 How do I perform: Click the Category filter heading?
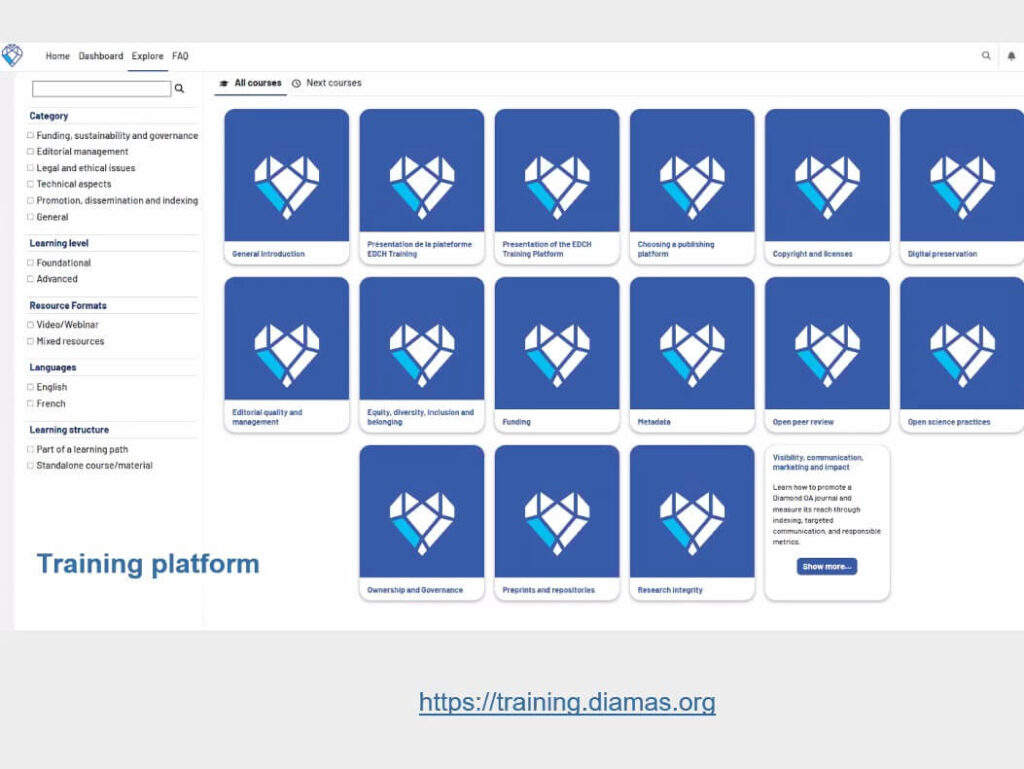pos(48,116)
